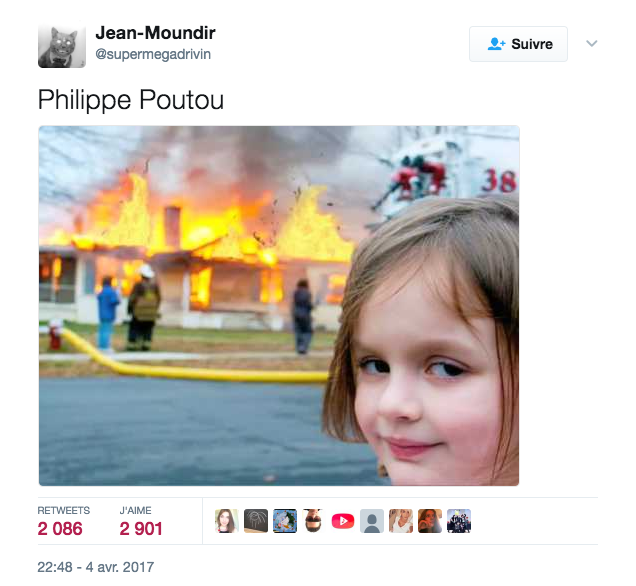Click the Suivre follow button
Screen dimensions: 636x586
518,44
